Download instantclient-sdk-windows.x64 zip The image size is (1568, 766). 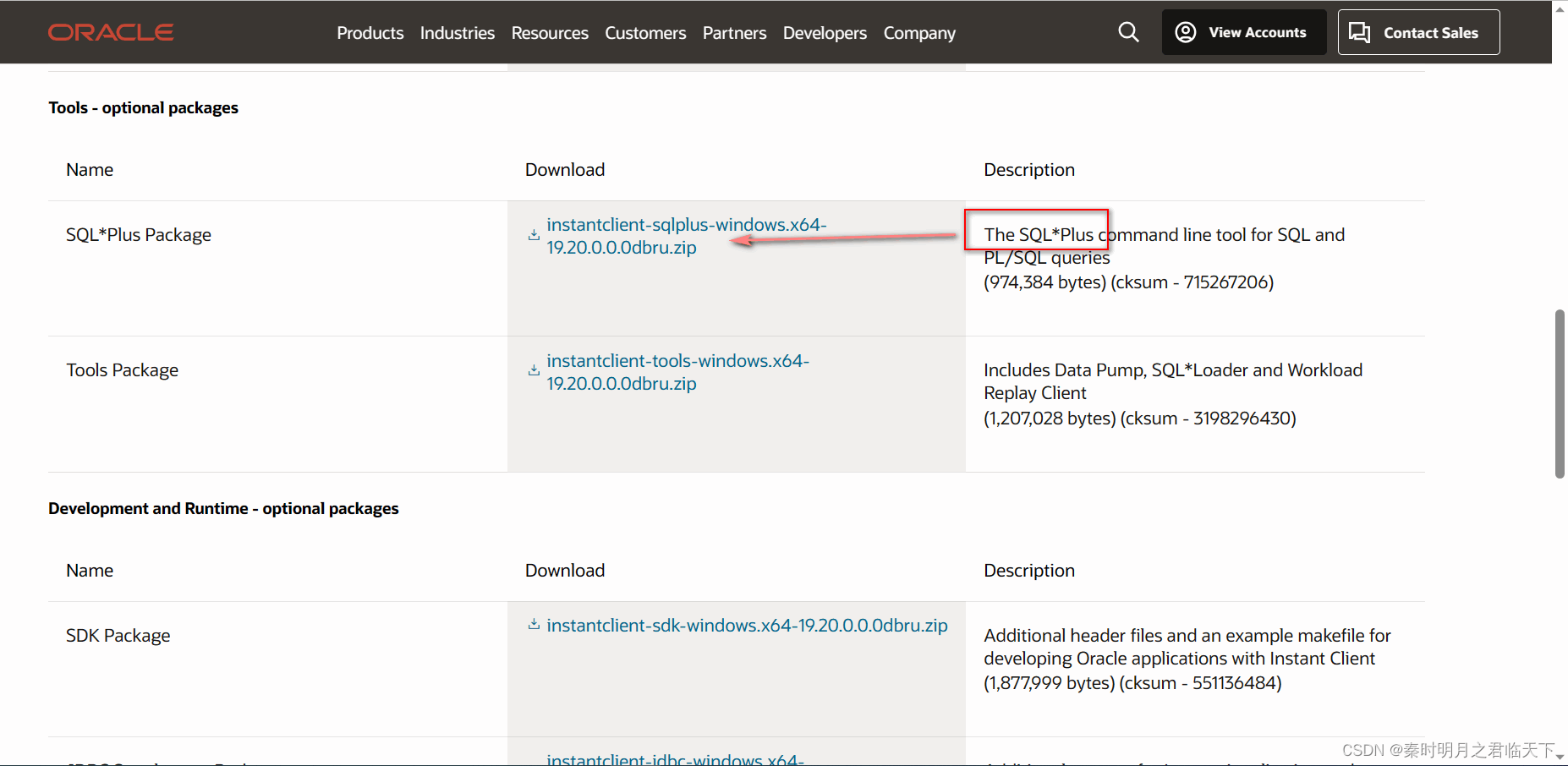(747, 625)
